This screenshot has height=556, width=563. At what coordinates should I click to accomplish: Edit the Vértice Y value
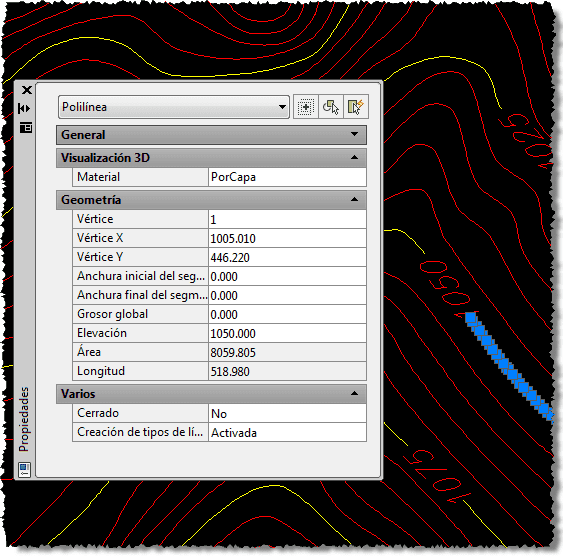pyautogui.click(x=287, y=257)
